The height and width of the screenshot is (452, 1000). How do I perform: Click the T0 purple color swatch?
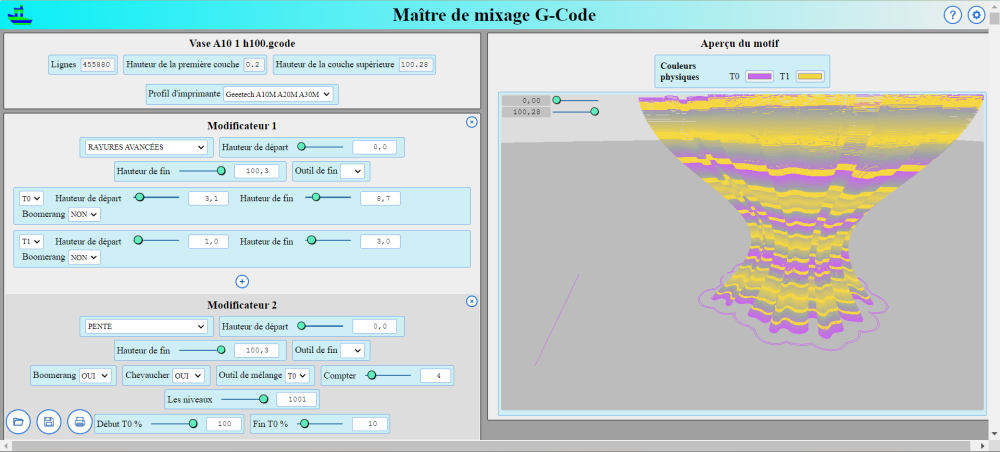pyautogui.click(x=759, y=77)
